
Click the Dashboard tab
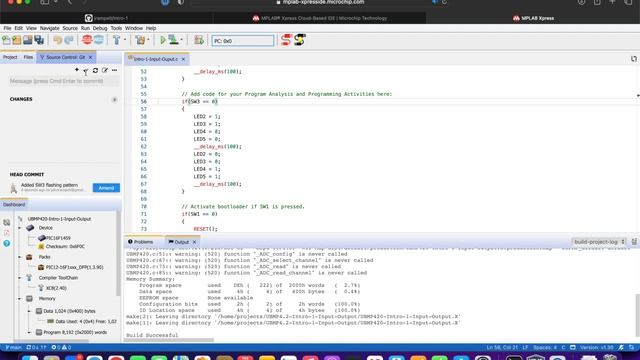click(14, 204)
